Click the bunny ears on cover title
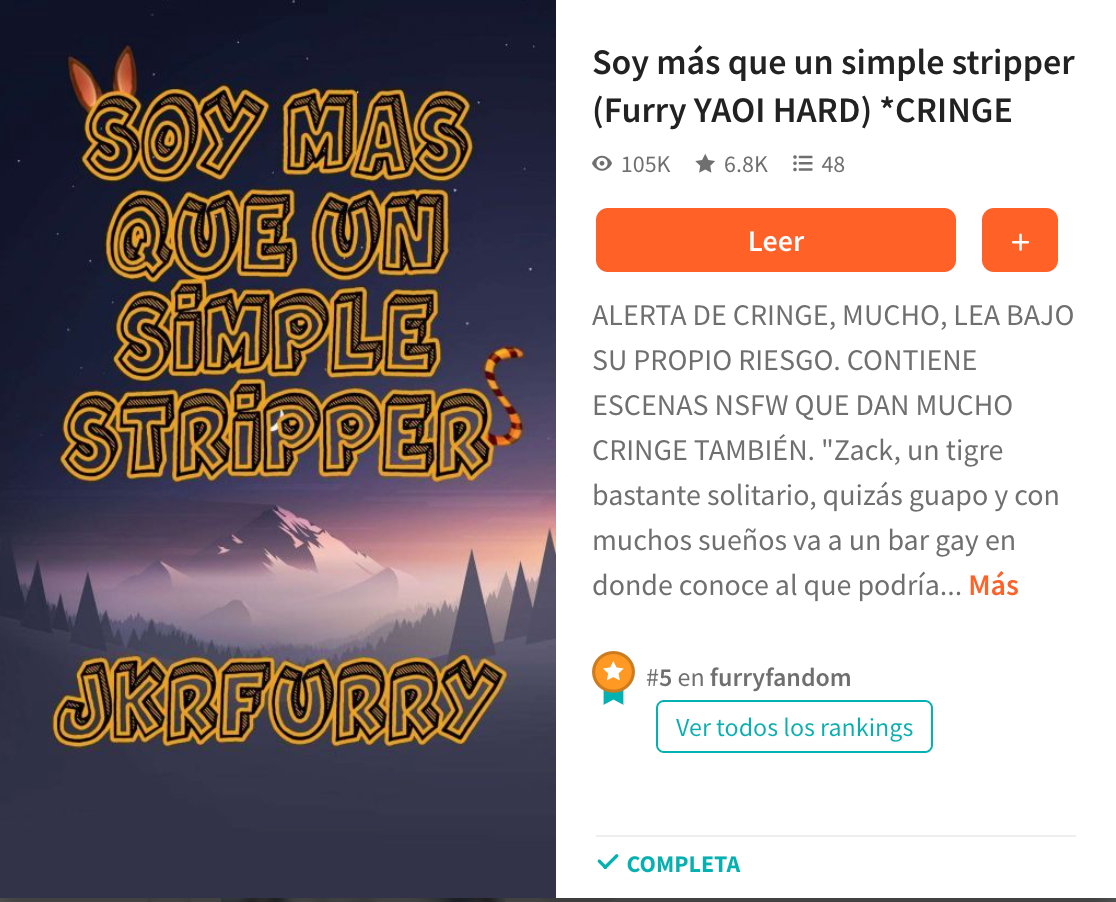 coord(102,78)
